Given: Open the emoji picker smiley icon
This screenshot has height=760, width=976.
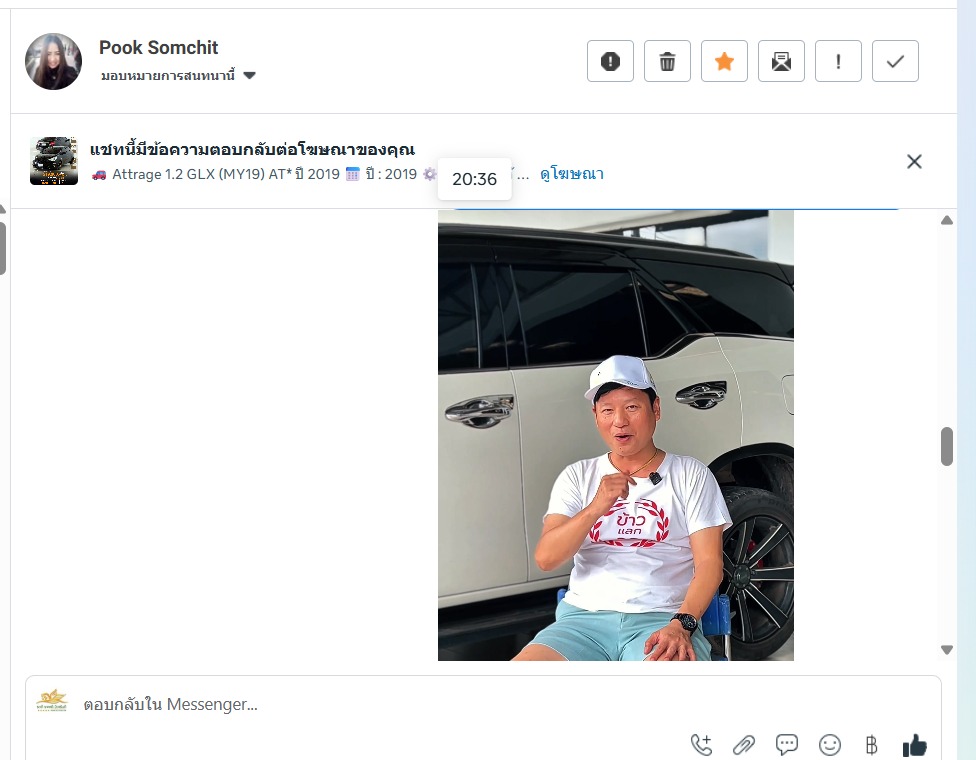Looking at the screenshot, I should 830,744.
